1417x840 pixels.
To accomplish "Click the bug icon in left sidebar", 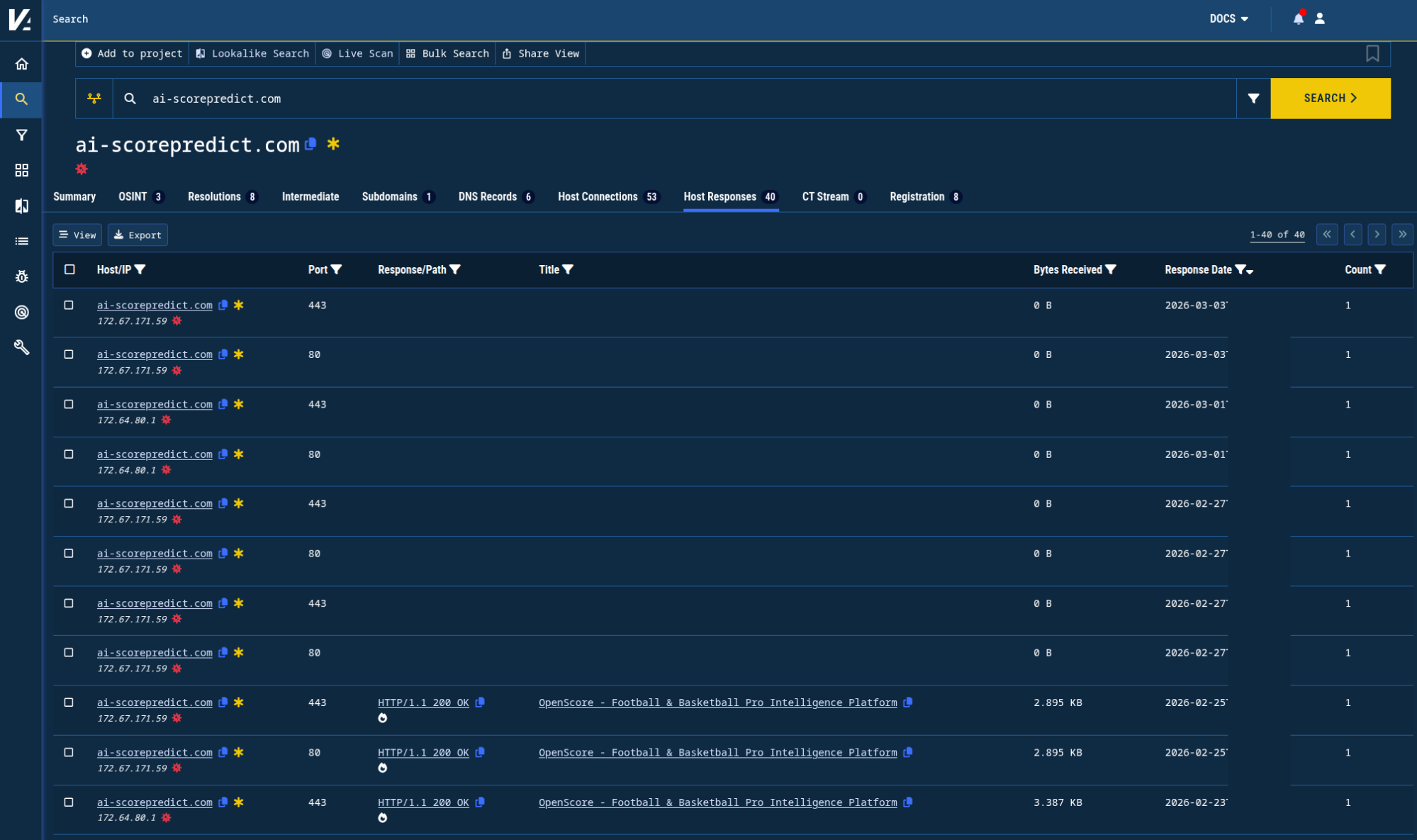I will [22, 276].
